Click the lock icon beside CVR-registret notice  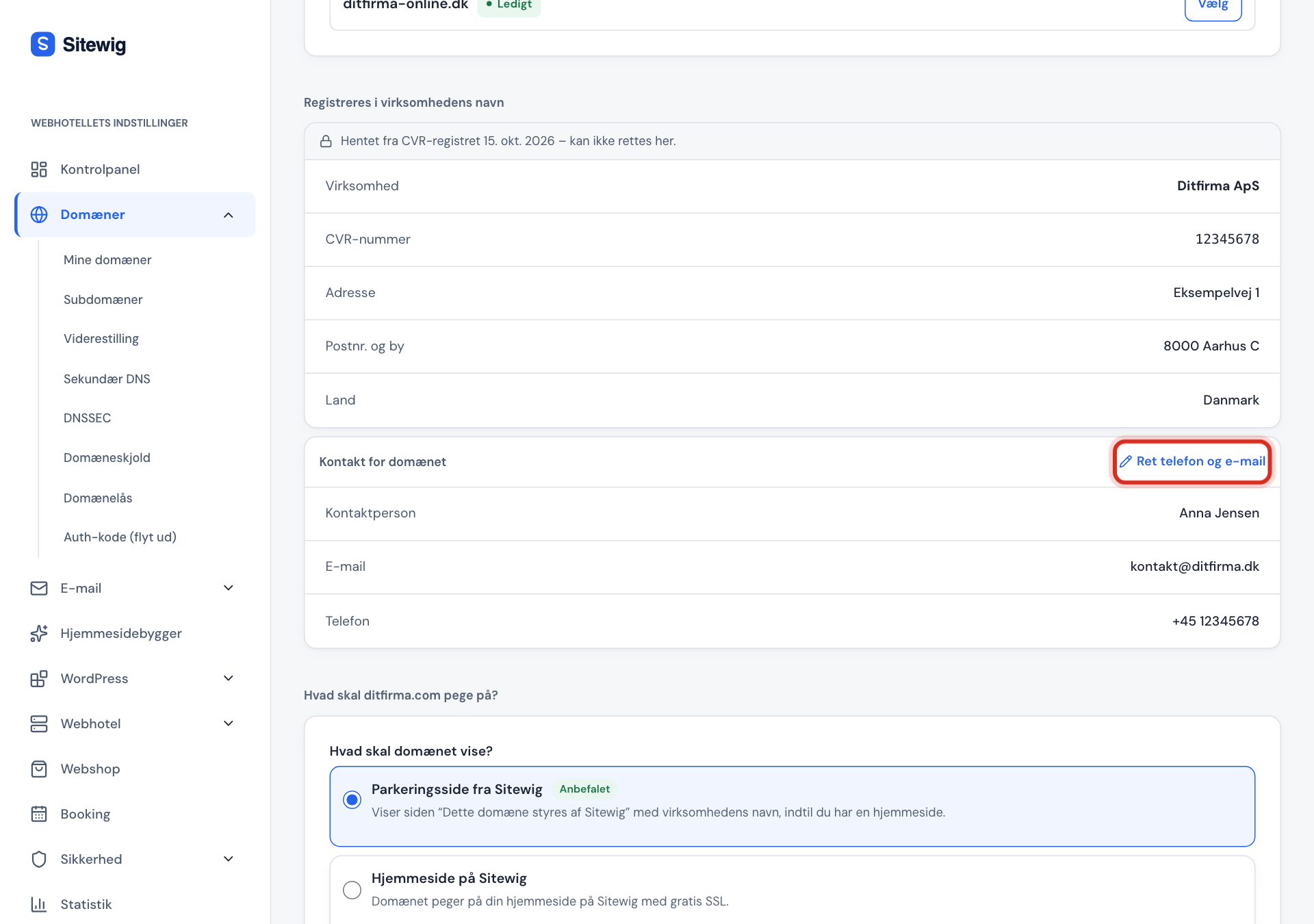326,141
